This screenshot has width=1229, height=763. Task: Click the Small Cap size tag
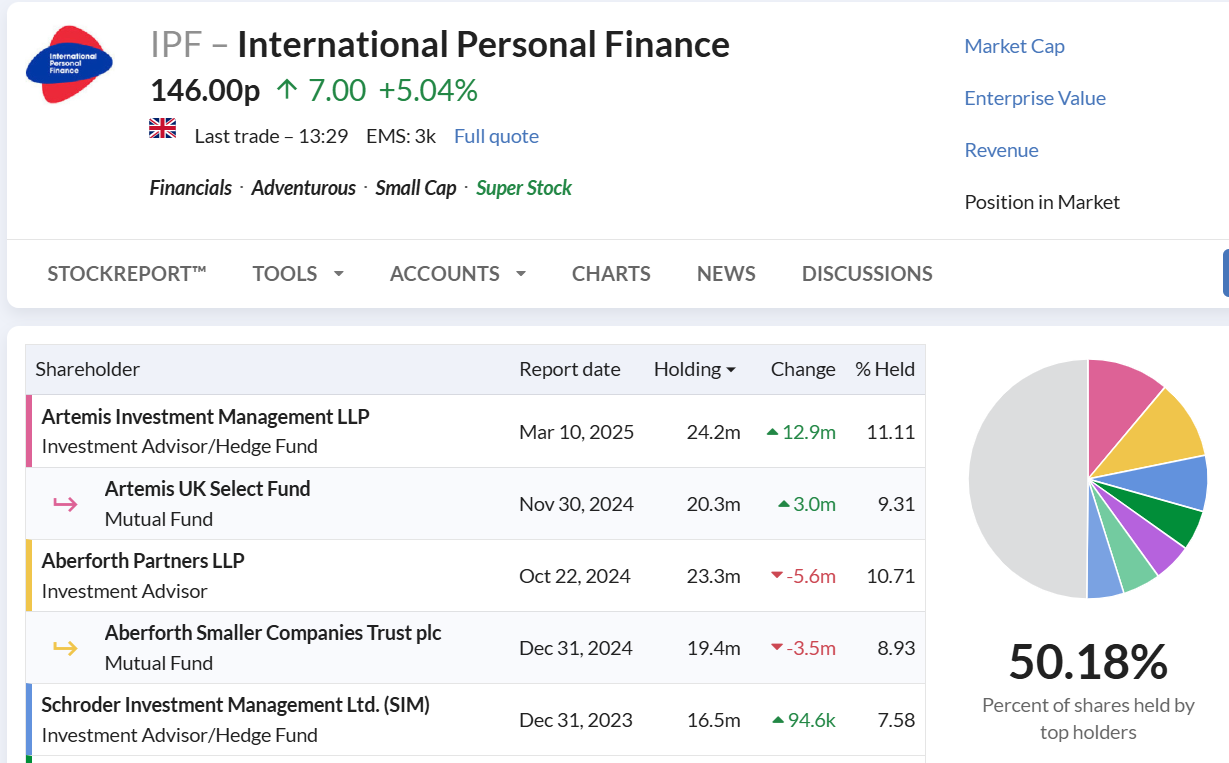(416, 188)
